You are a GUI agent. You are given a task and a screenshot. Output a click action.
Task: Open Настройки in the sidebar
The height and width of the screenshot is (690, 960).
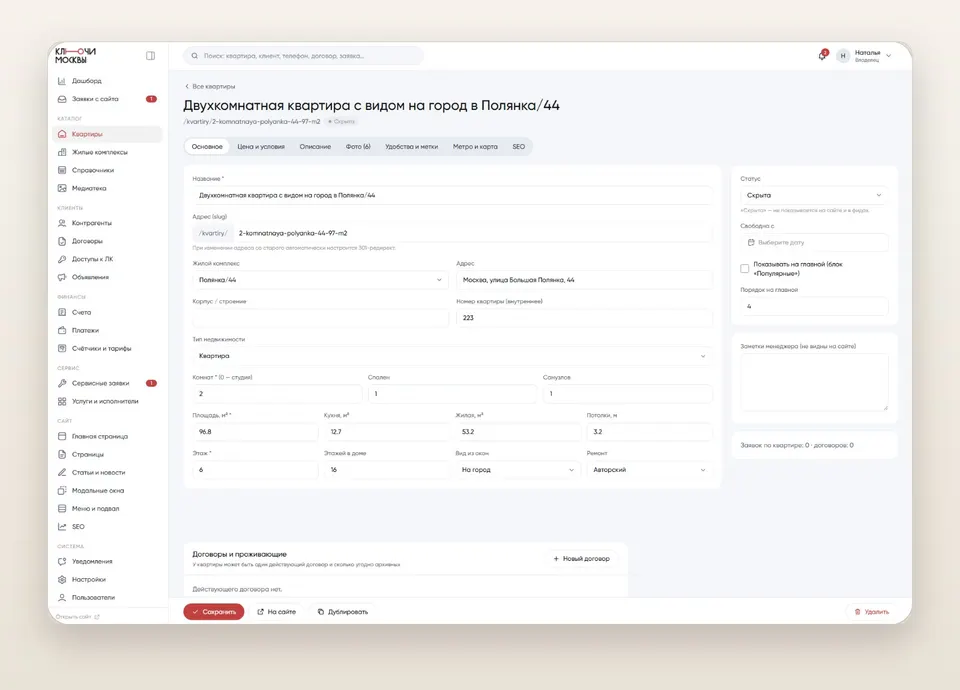107,579
